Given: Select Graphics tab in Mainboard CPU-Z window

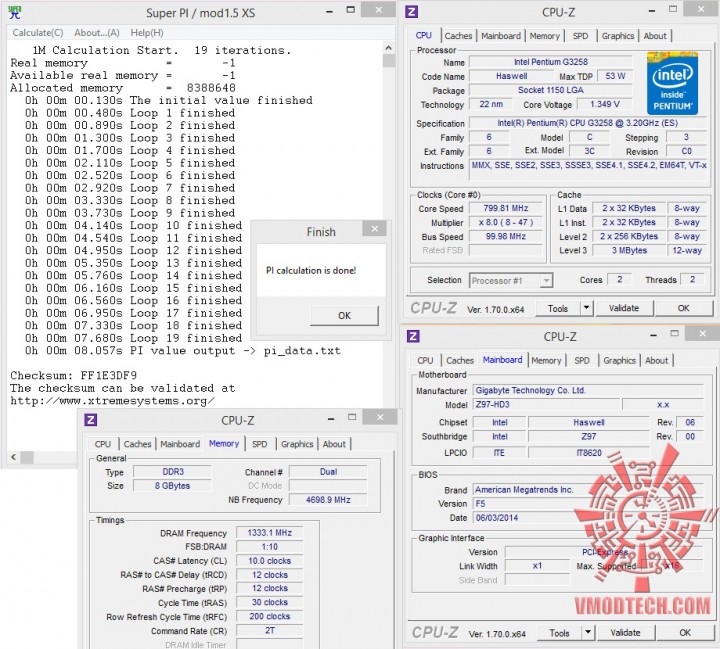Looking at the screenshot, I should click(619, 361).
